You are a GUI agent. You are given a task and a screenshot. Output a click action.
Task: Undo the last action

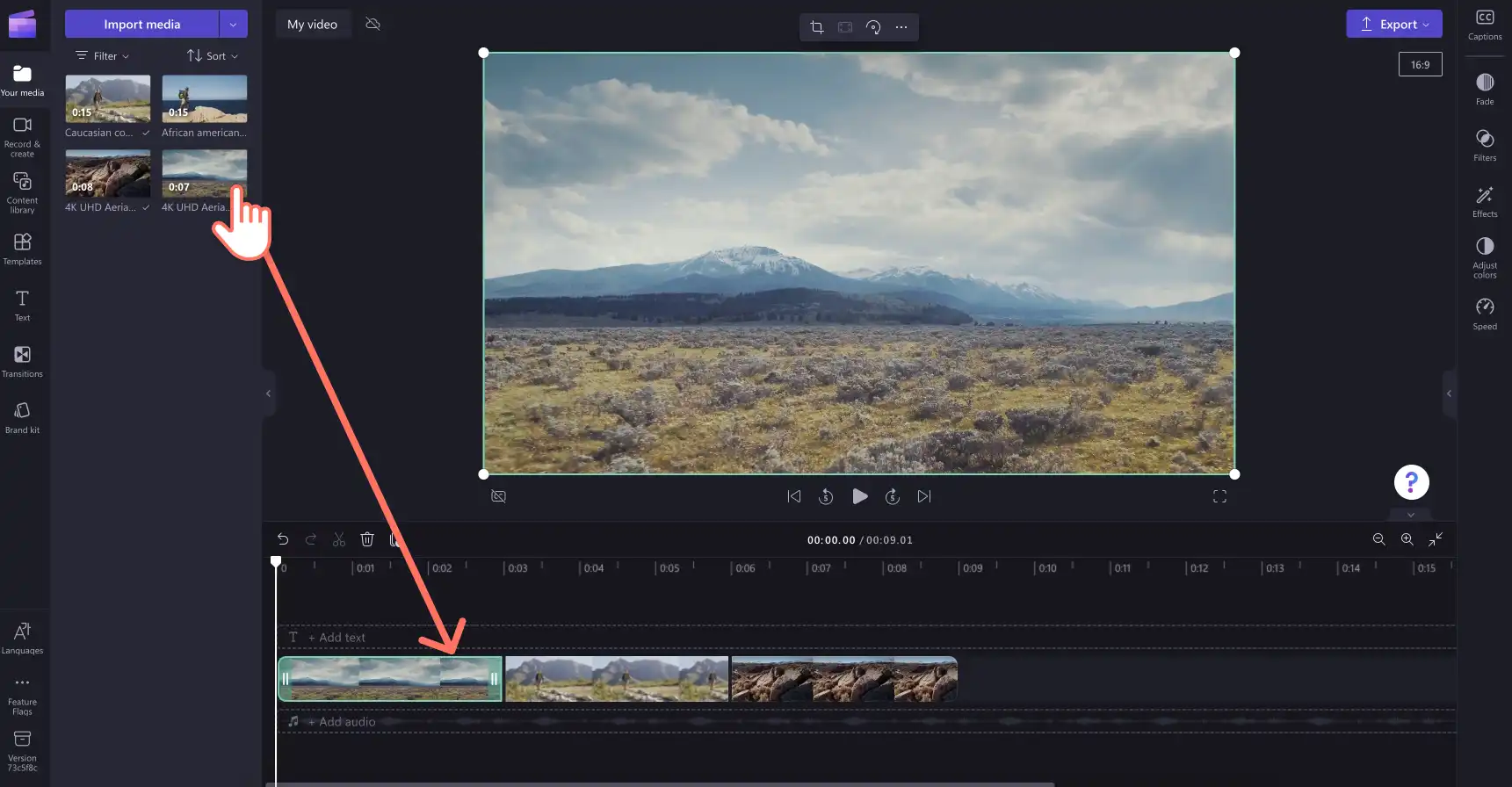click(283, 539)
